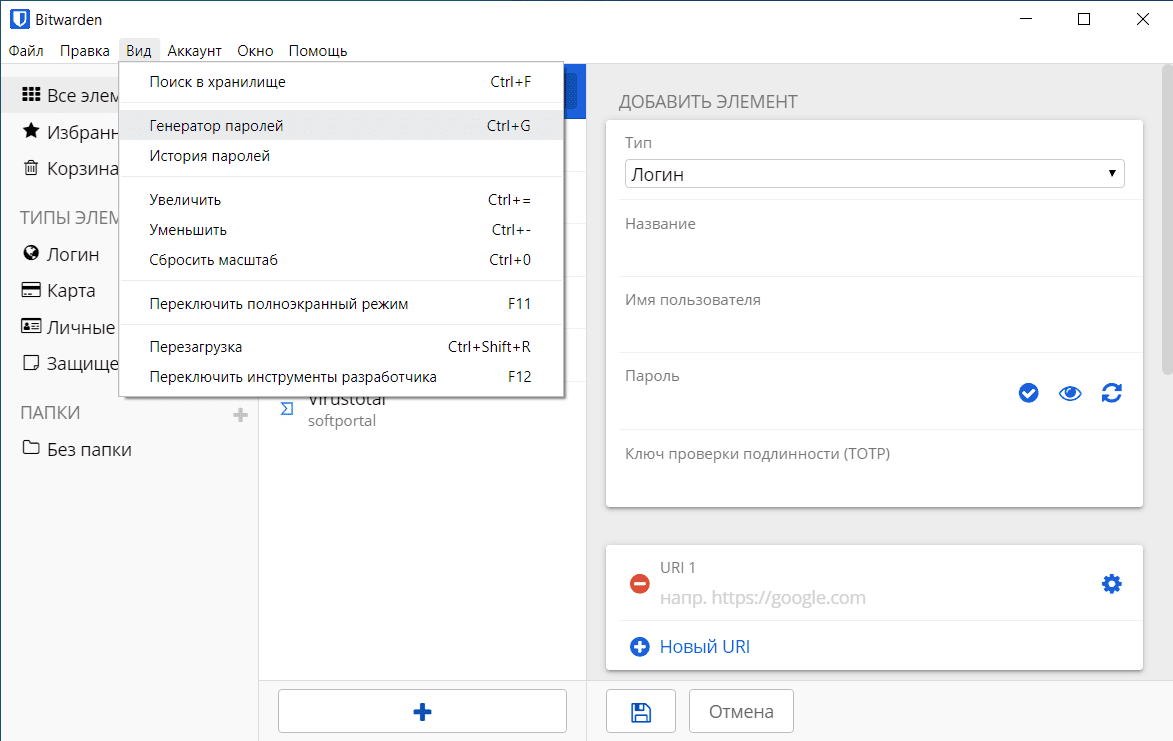The image size is (1173, 741).
Task: Choose Поиск в хранилище from the menu
Action: (341, 82)
